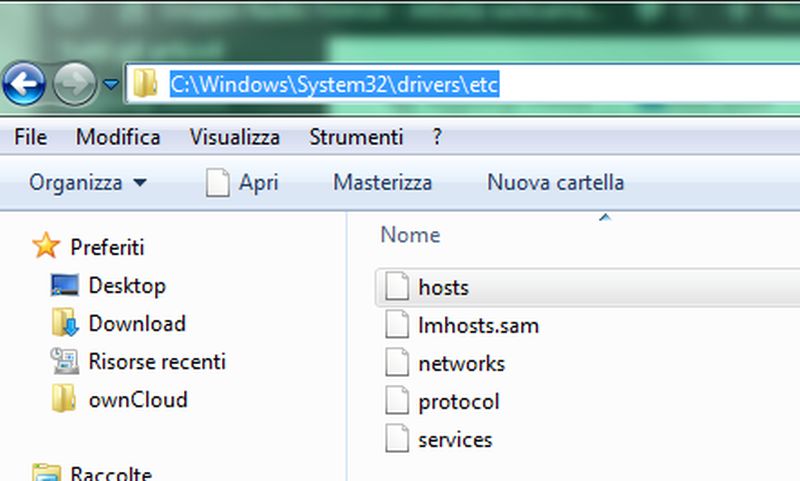Open Download in favorites
Viewport: 800px width, 481px height.
pyautogui.click(x=137, y=323)
